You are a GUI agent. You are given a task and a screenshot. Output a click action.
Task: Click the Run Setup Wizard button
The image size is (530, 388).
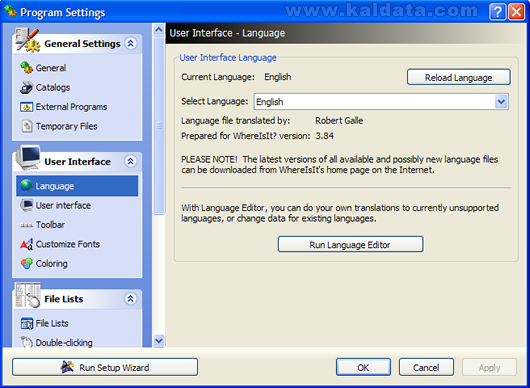105,367
